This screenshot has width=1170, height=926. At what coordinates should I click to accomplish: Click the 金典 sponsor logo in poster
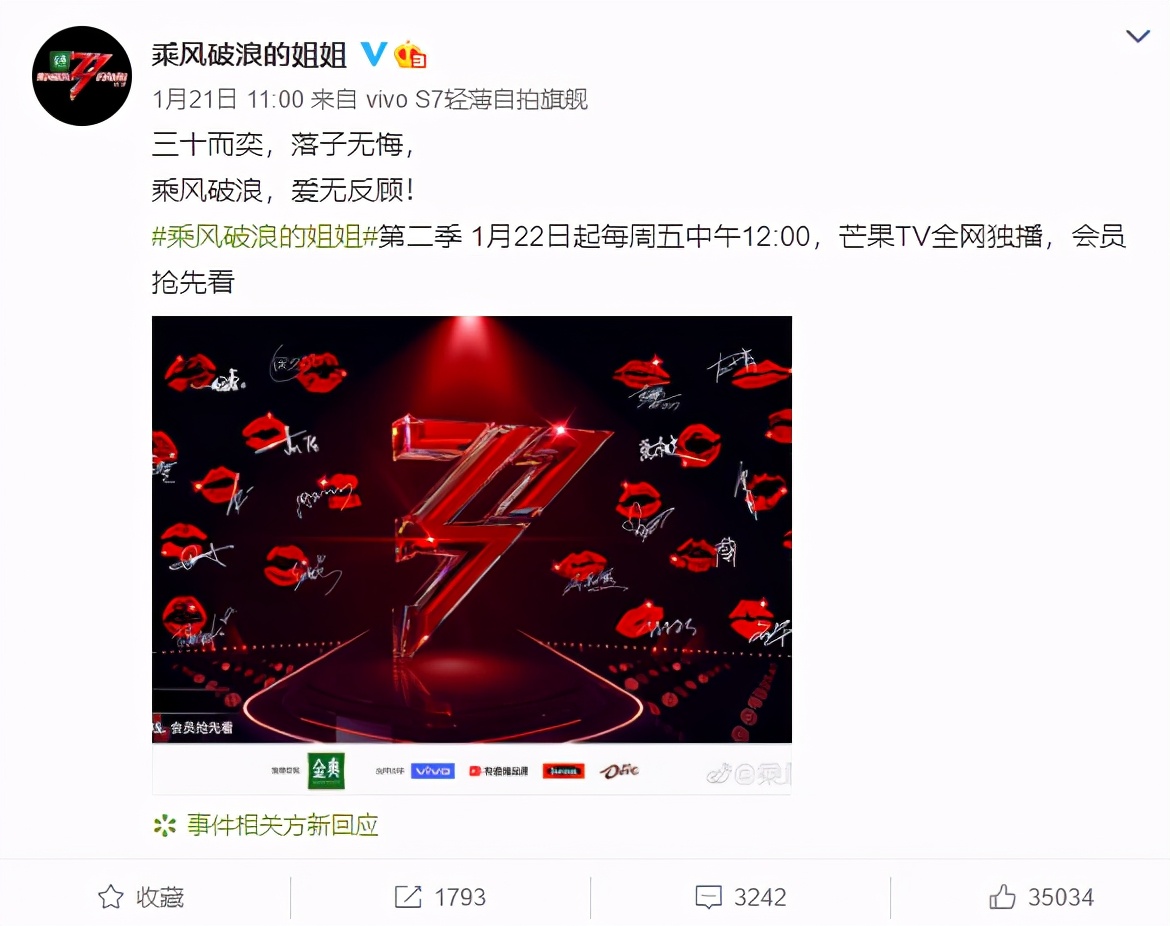(x=326, y=770)
